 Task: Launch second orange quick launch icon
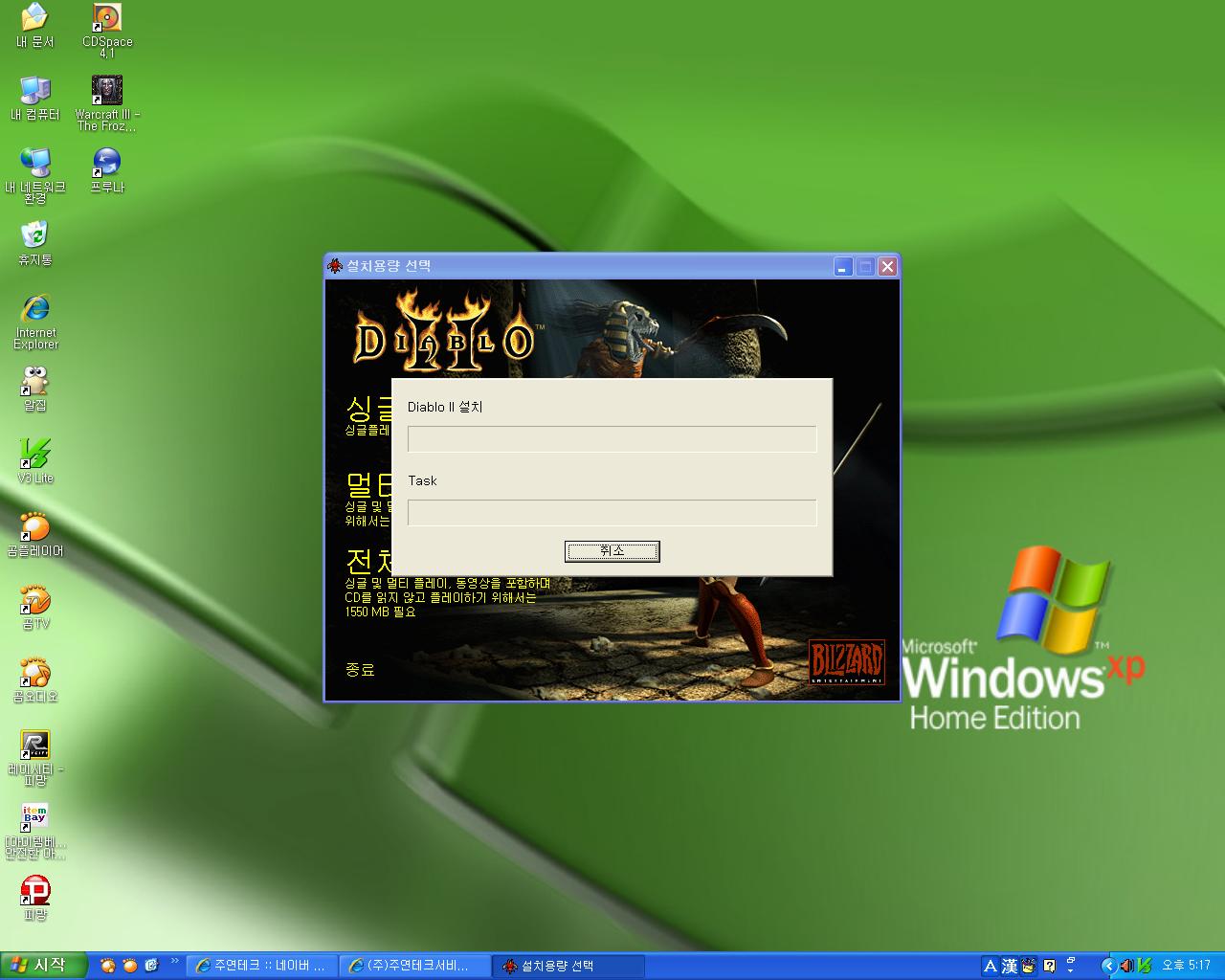pyautogui.click(x=130, y=966)
